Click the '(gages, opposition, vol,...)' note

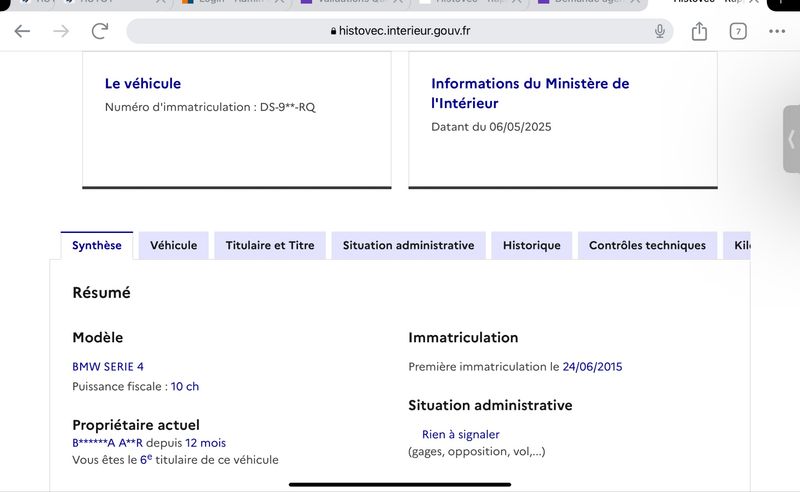click(477, 452)
